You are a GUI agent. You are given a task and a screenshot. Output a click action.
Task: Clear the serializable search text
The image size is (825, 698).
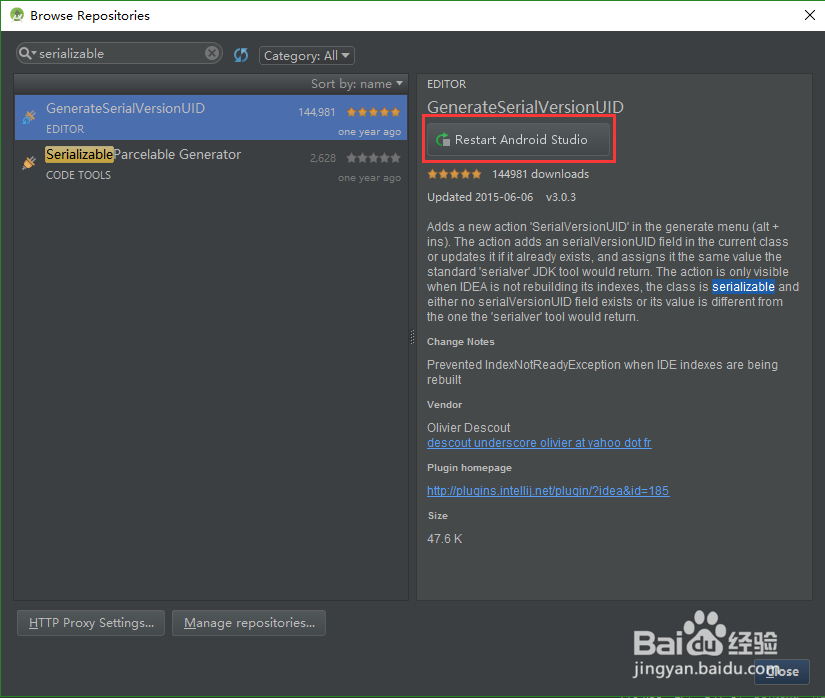pyautogui.click(x=212, y=53)
